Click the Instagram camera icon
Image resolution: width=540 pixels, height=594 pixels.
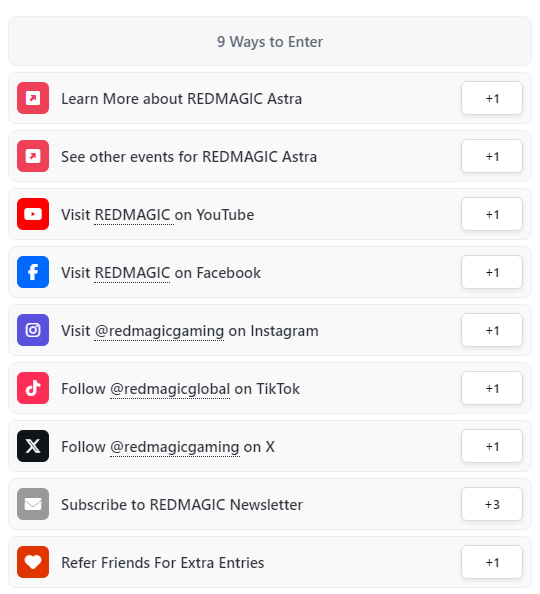pyautogui.click(x=33, y=330)
